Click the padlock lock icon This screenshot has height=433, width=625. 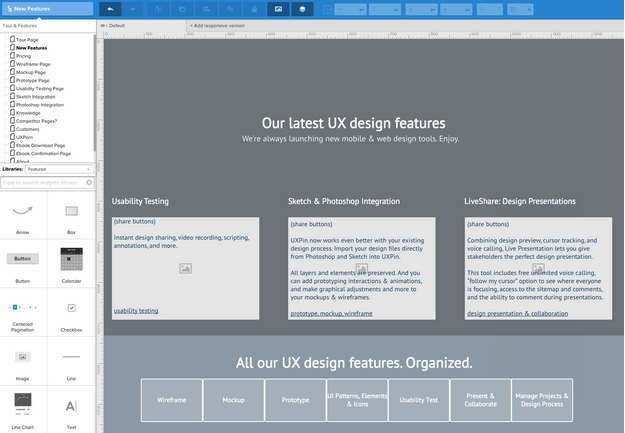click(254, 9)
